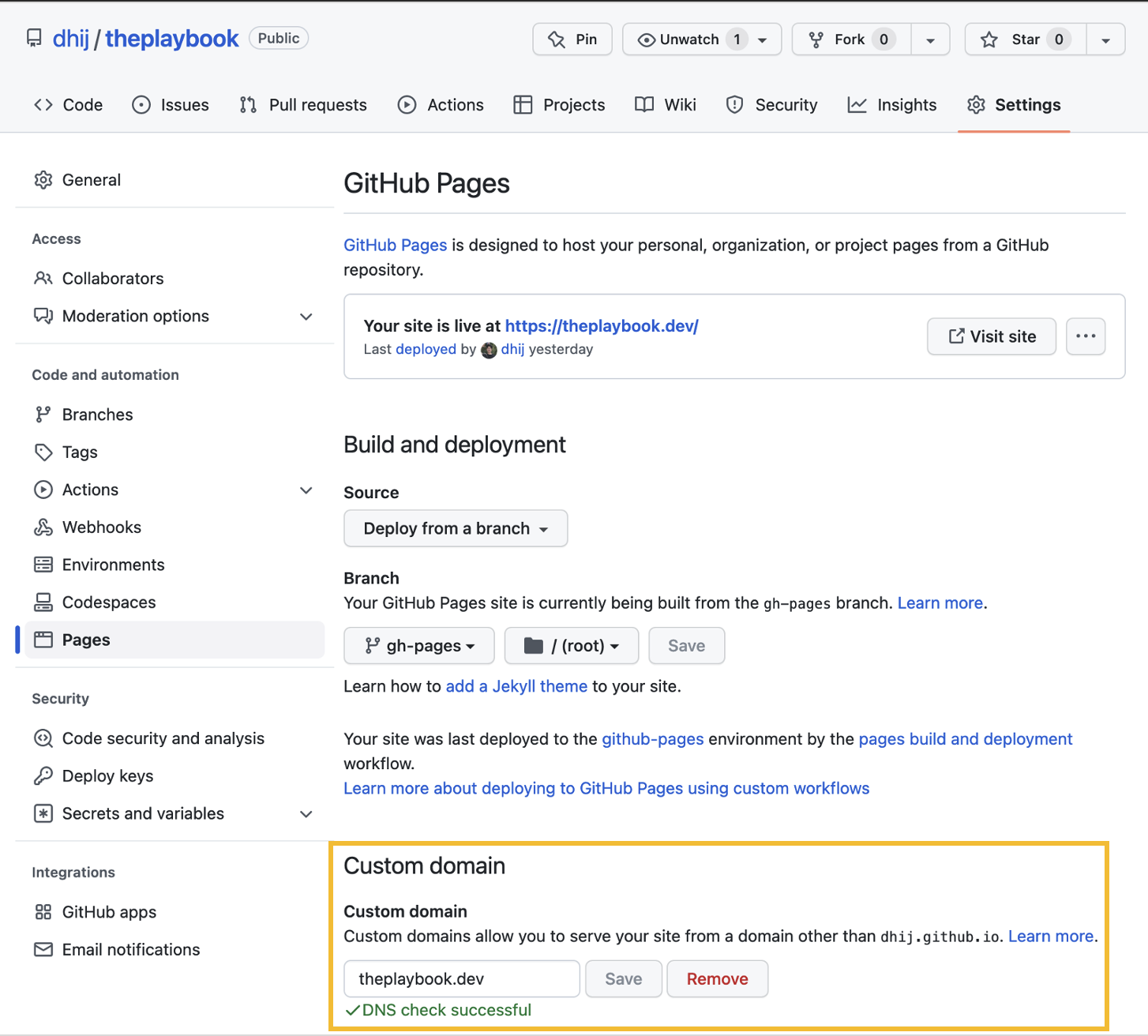Click the Visit site button
This screenshot has height=1036, width=1148.
(x=992, y=336)
